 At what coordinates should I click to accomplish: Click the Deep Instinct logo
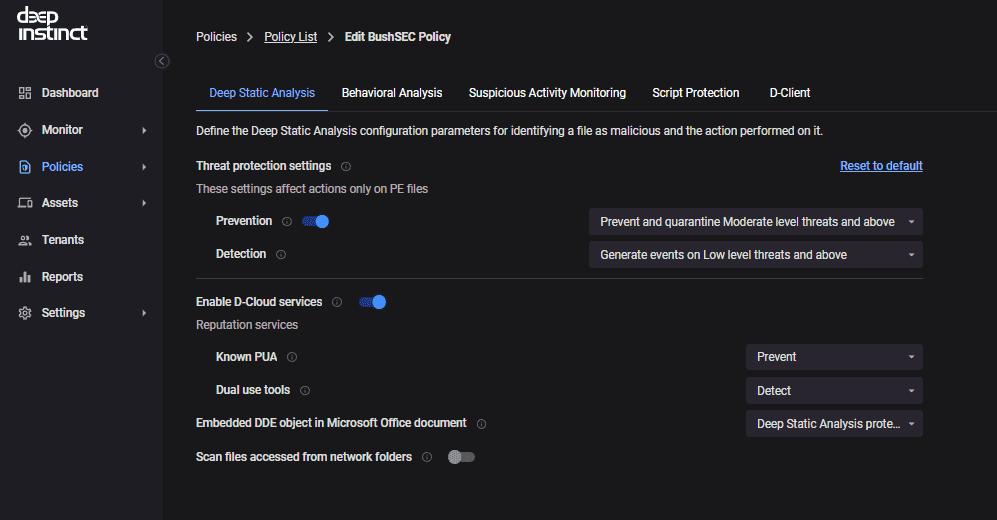[x=52, y=24]
